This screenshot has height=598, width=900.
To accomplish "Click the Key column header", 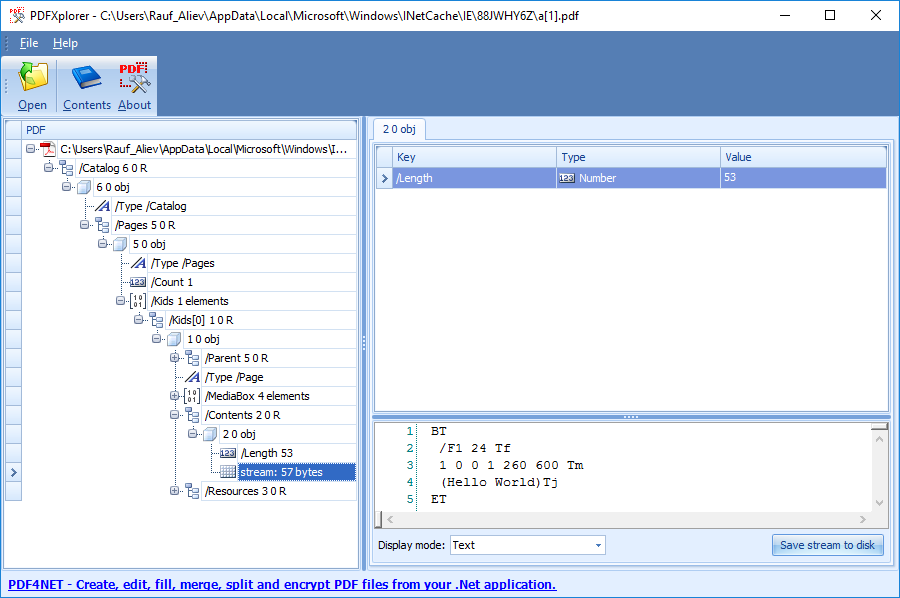I will point(474,157).
